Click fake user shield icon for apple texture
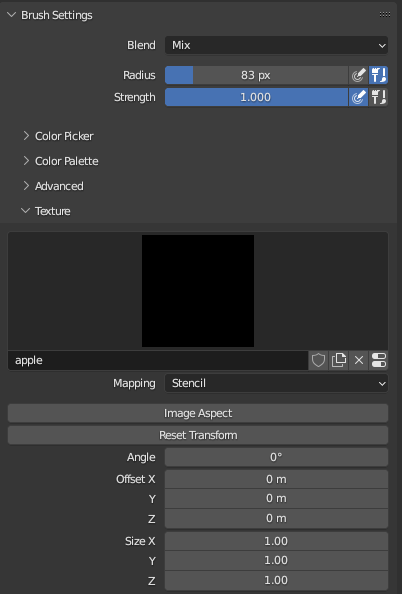This screenshot has width=402, height=594. click(x=318, y=360)
